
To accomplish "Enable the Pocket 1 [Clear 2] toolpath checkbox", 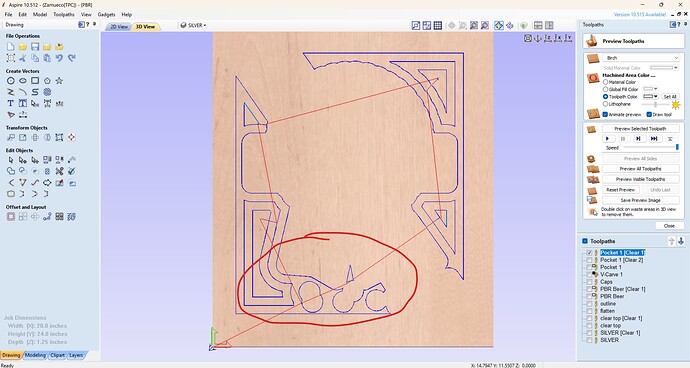I will (x=589, y=260).
